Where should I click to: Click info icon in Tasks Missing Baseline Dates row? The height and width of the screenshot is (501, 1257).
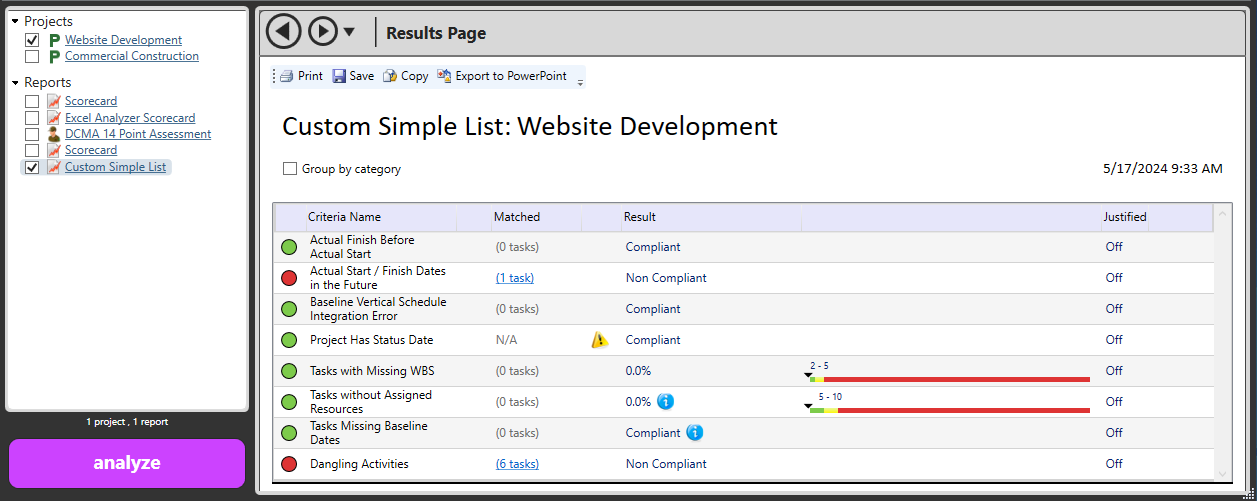[695, 433]
